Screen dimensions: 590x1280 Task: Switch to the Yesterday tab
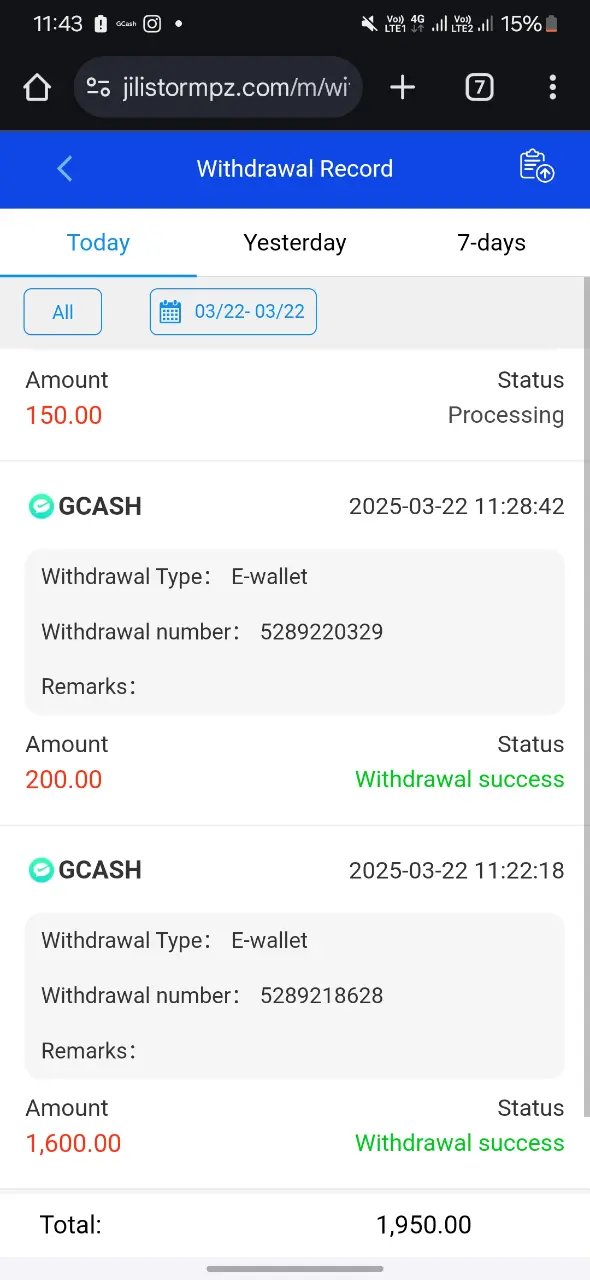pos(295,243)
